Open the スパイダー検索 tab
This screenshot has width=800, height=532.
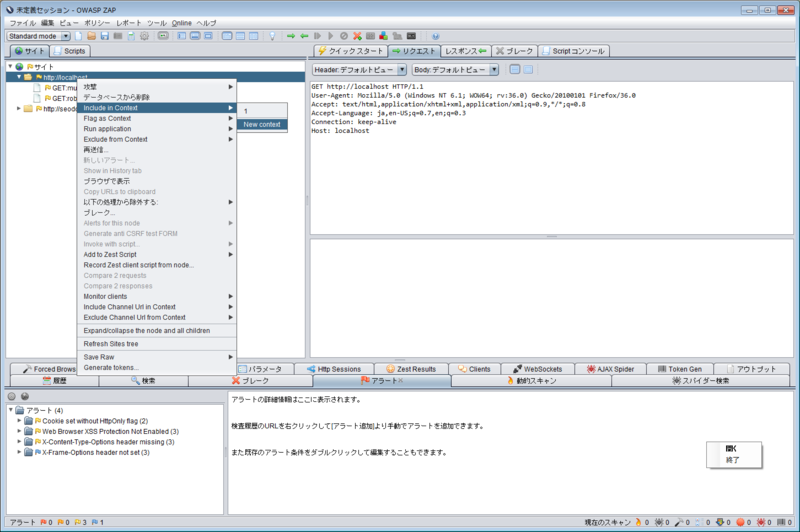(701, 381)
